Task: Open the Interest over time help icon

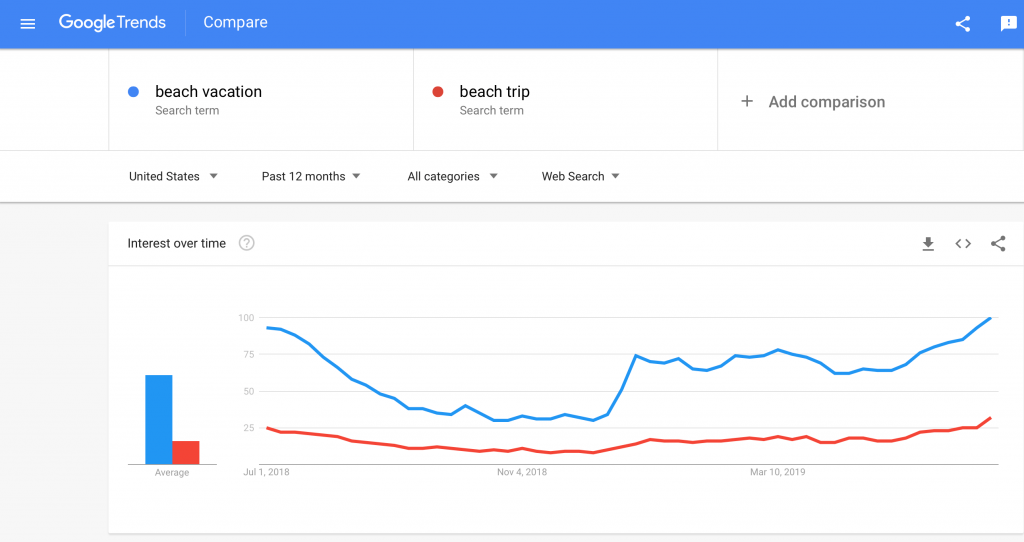Action: tap(247, 243)
